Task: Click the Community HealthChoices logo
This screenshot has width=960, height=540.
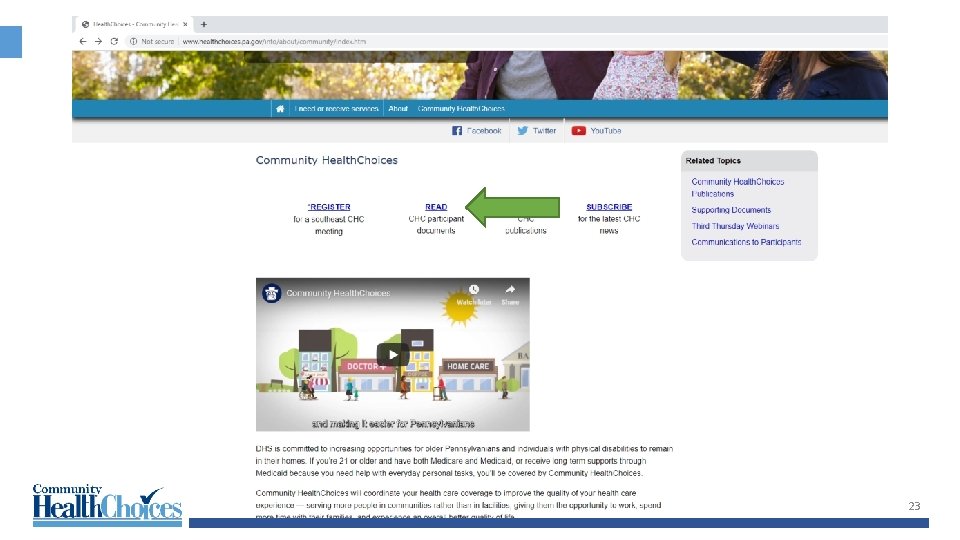Action: (x=107, y=504)
